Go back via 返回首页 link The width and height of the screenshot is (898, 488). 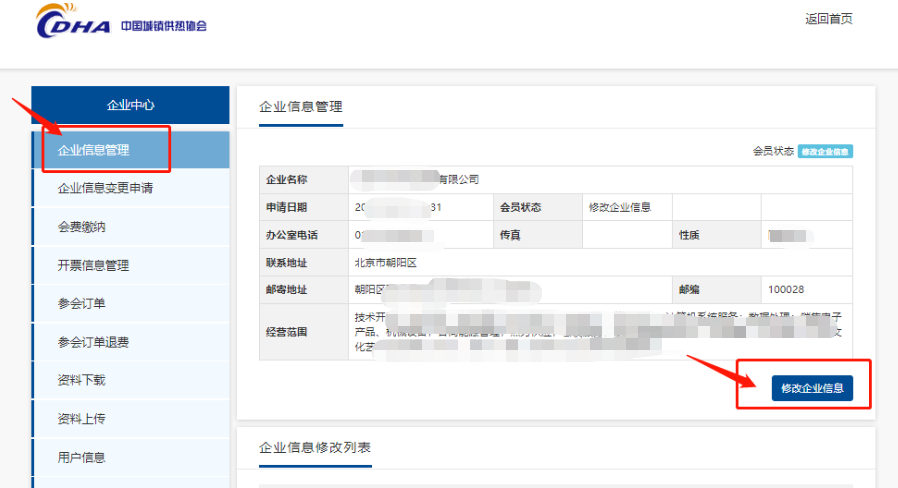tap(828, 19)
